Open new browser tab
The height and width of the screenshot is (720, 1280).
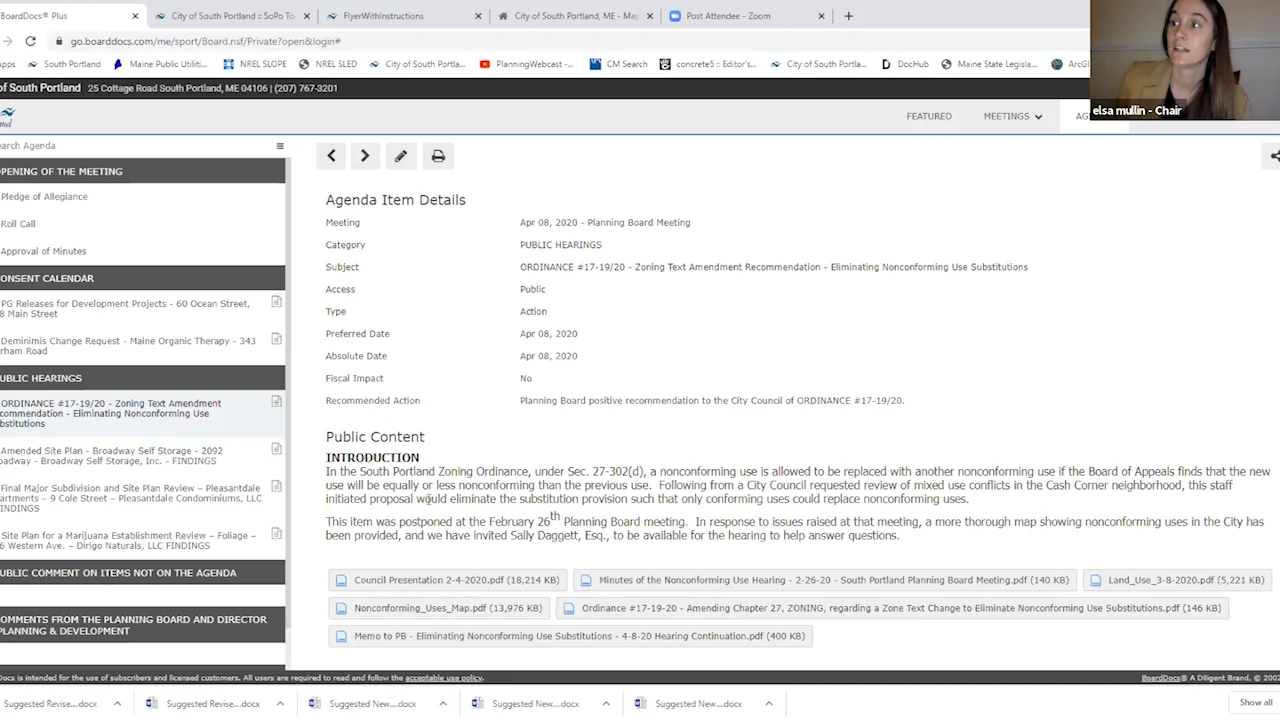[x=848, y=16]
